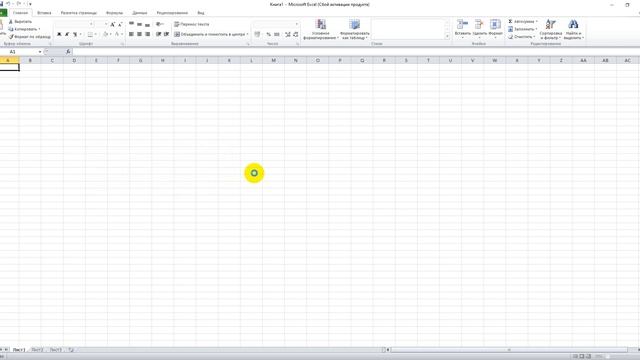
Task: Open Sort & Filter (Сортировка и фильтр)
Action: [551, 29]
